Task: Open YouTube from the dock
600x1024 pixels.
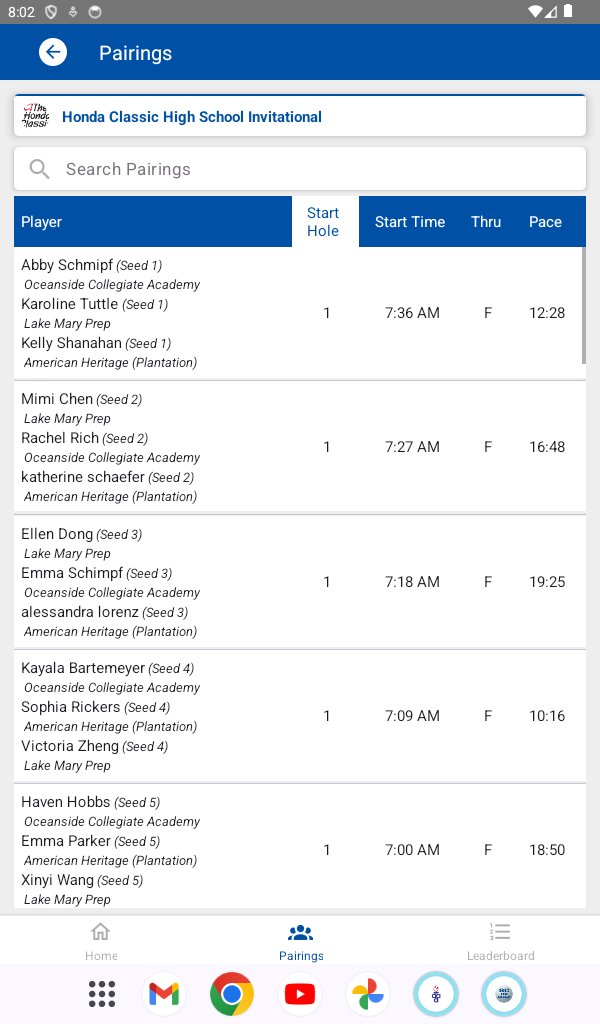Action: pos(300,994)
